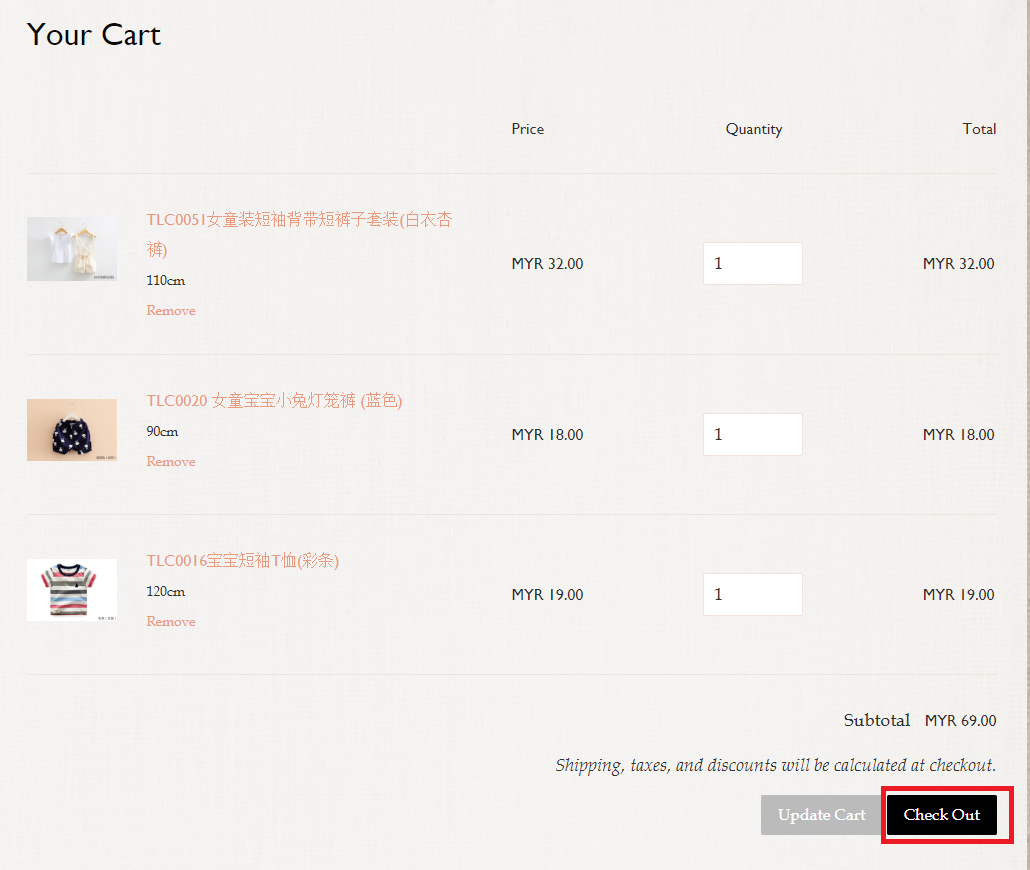Image resolution: width=1030 pixels, height=870 pixels.
Task: Click the Subtotal label
Action: [877, 720]
